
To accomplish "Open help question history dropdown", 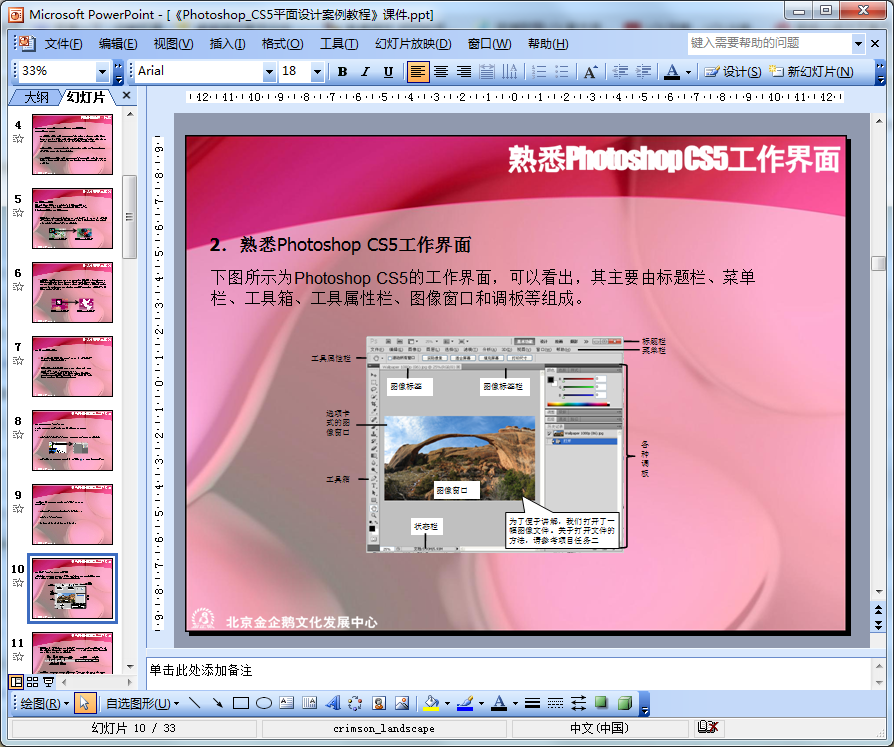I will [x=858, y=43].
